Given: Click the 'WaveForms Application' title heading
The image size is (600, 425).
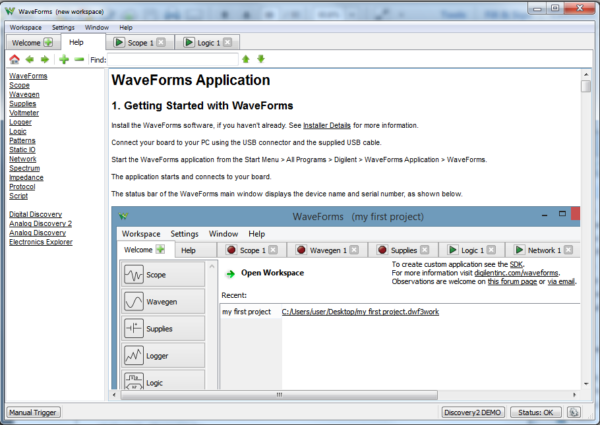Looking at the screenshot, I should coord(191,80).
